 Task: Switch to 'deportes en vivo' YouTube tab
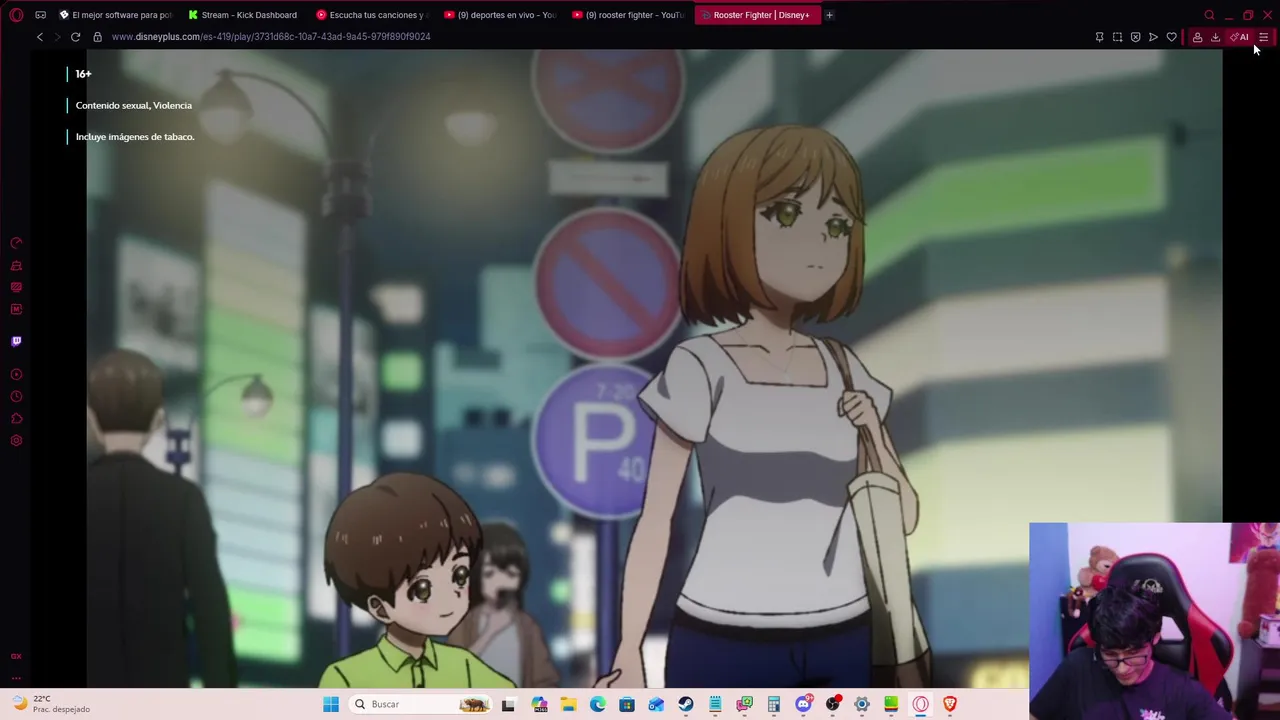tap(500, 15)
